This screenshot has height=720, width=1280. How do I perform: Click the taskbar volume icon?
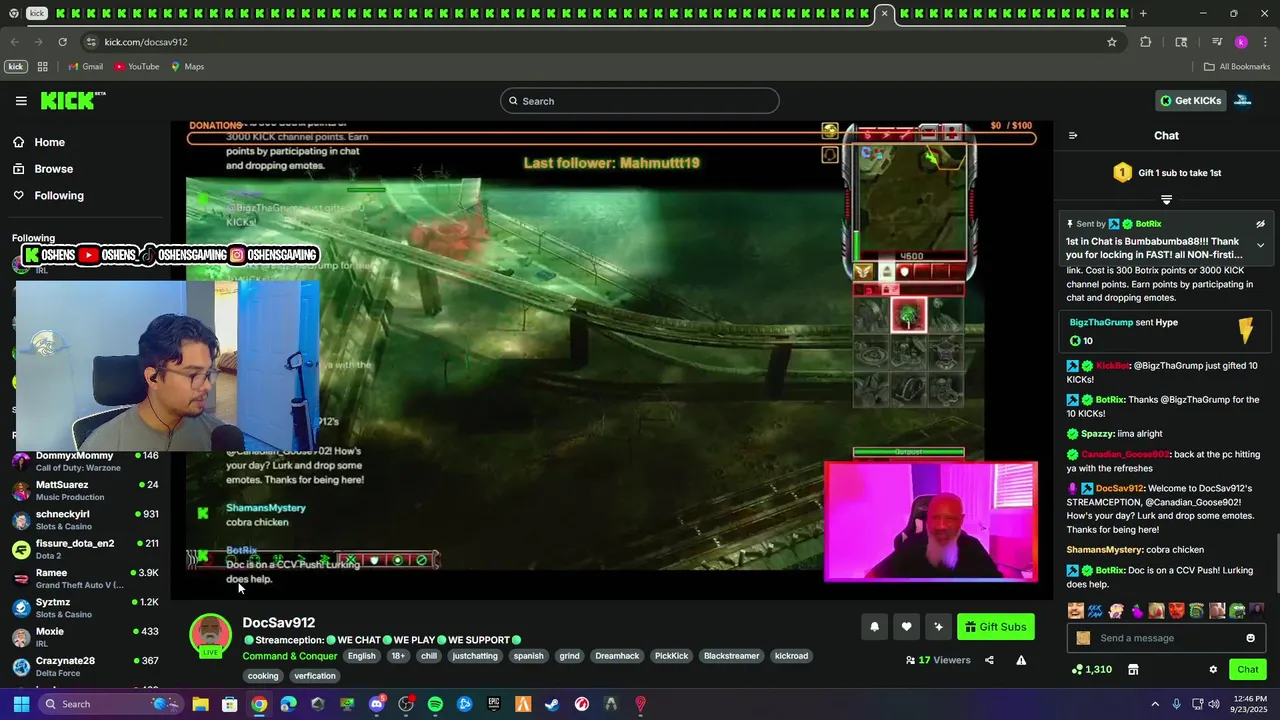[x=1214, y=704]
